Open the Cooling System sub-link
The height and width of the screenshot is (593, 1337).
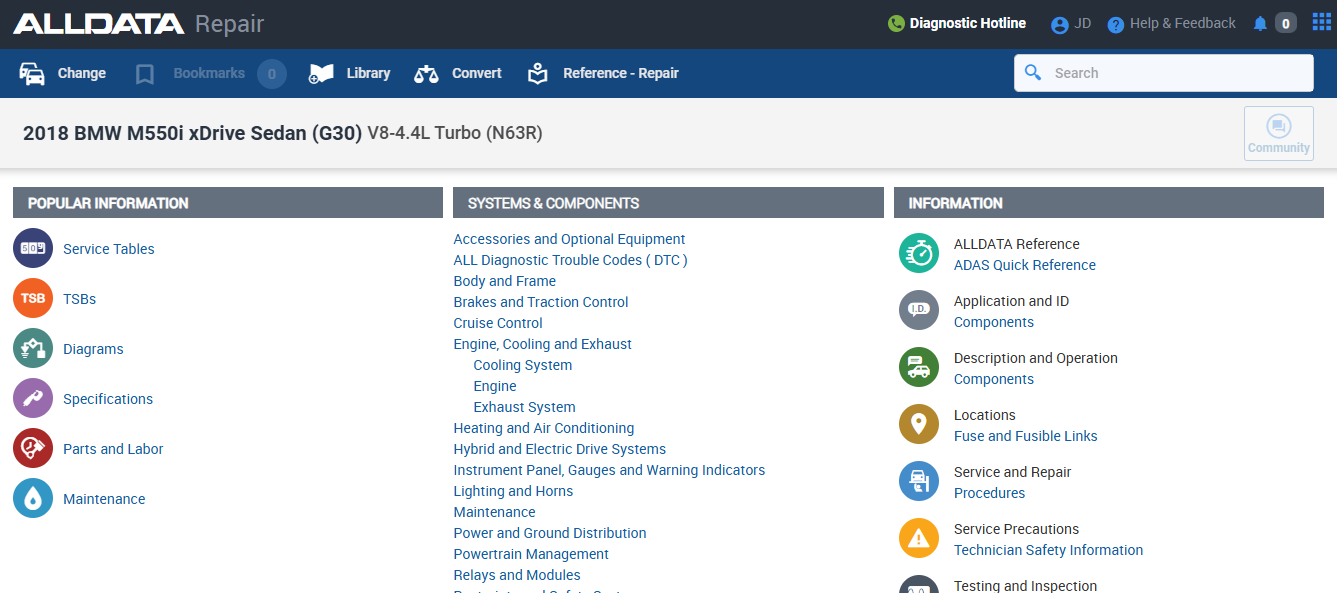pos(523,365)
